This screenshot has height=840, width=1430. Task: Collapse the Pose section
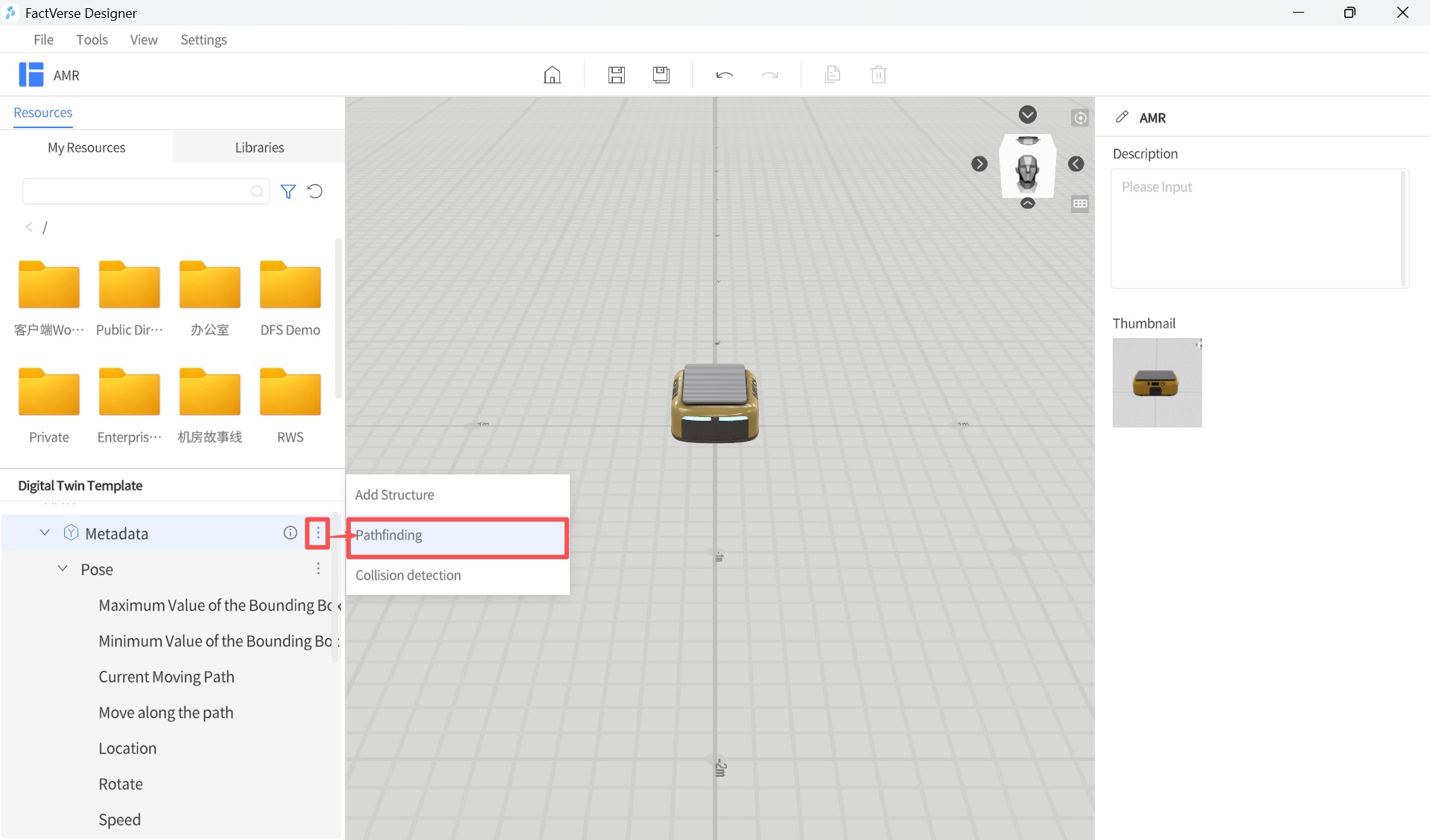click(62, 568)
